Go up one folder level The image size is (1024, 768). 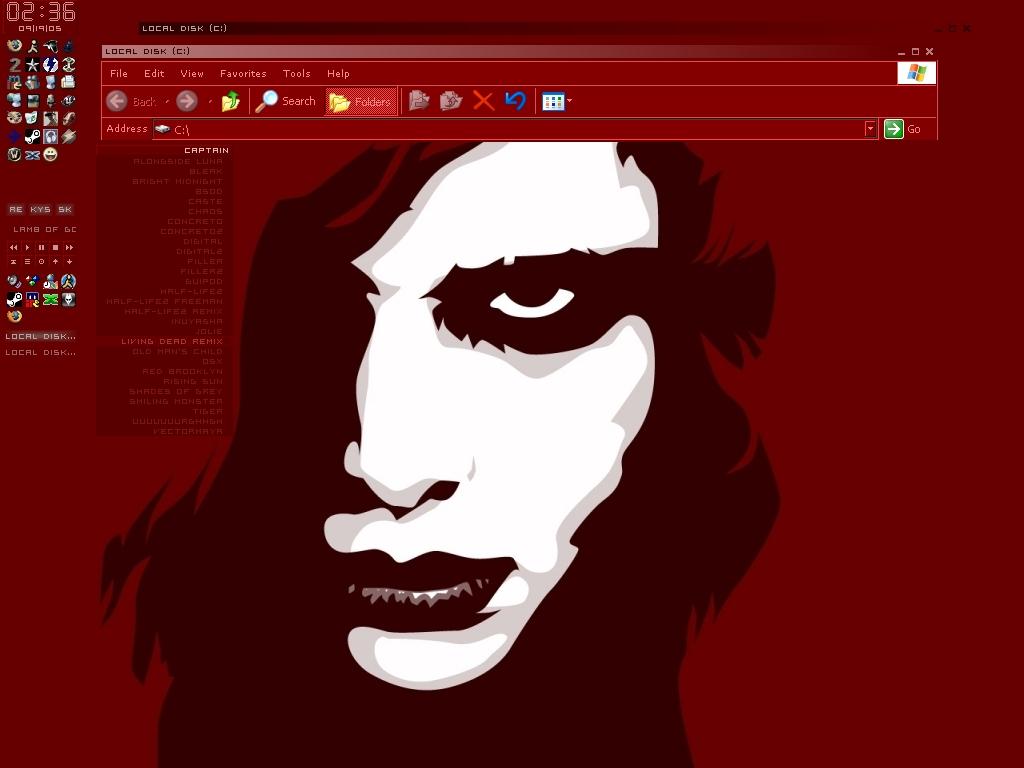point(231,101)
